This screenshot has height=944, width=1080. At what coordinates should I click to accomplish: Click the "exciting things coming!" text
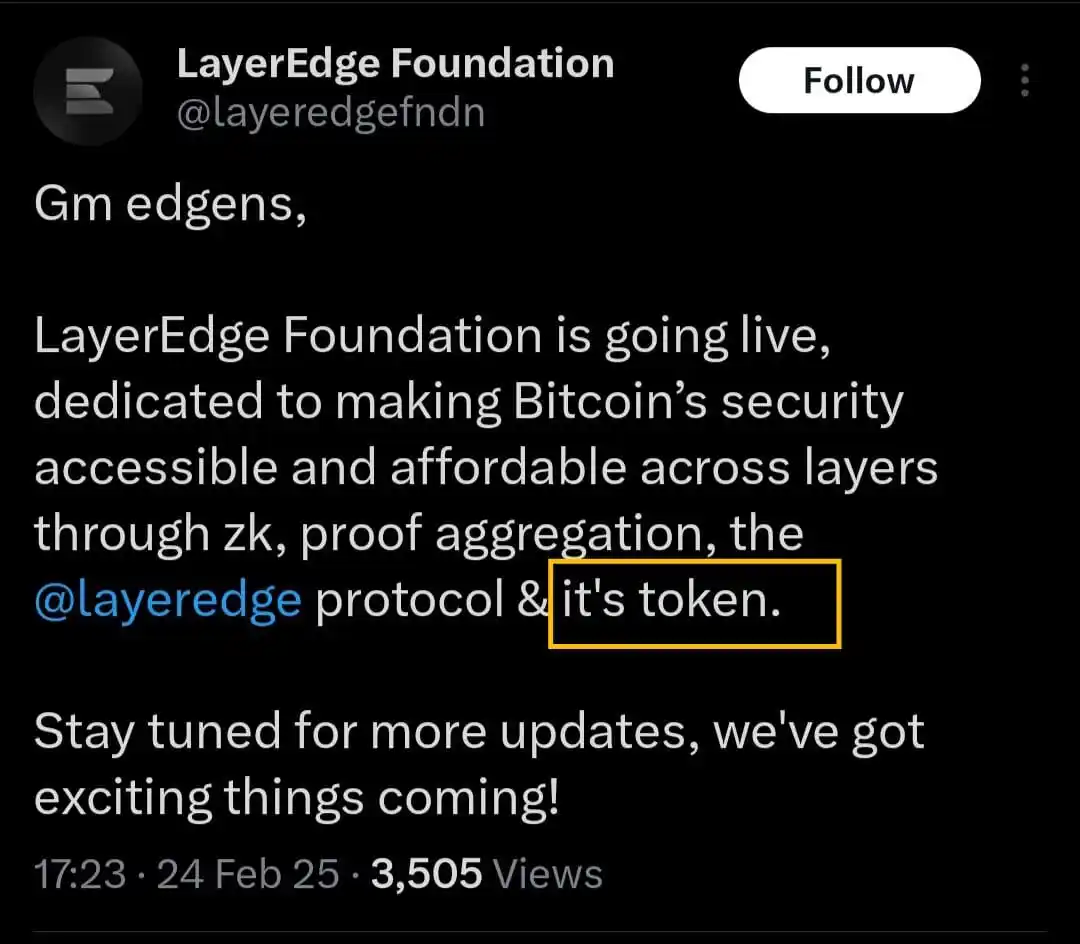(296, 798)
